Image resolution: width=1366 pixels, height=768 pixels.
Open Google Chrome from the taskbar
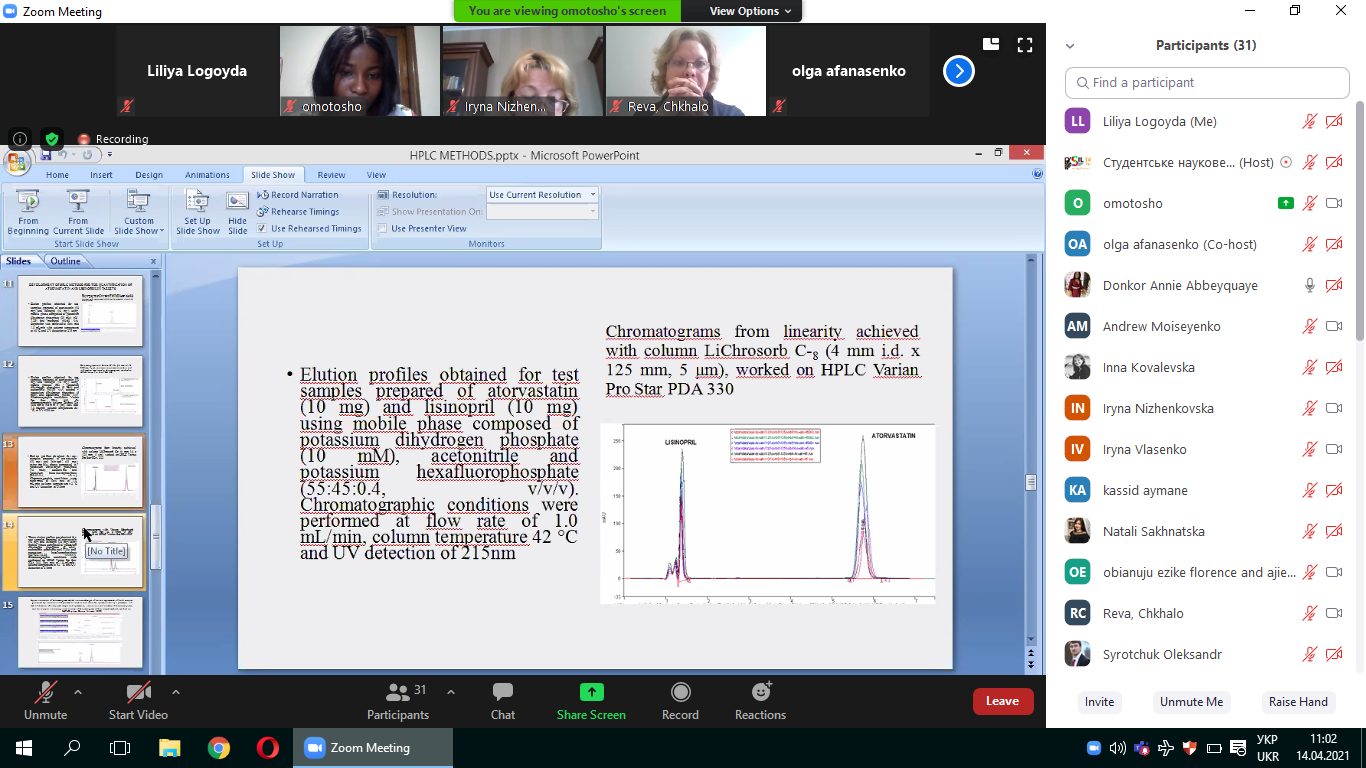coord(219,748)
